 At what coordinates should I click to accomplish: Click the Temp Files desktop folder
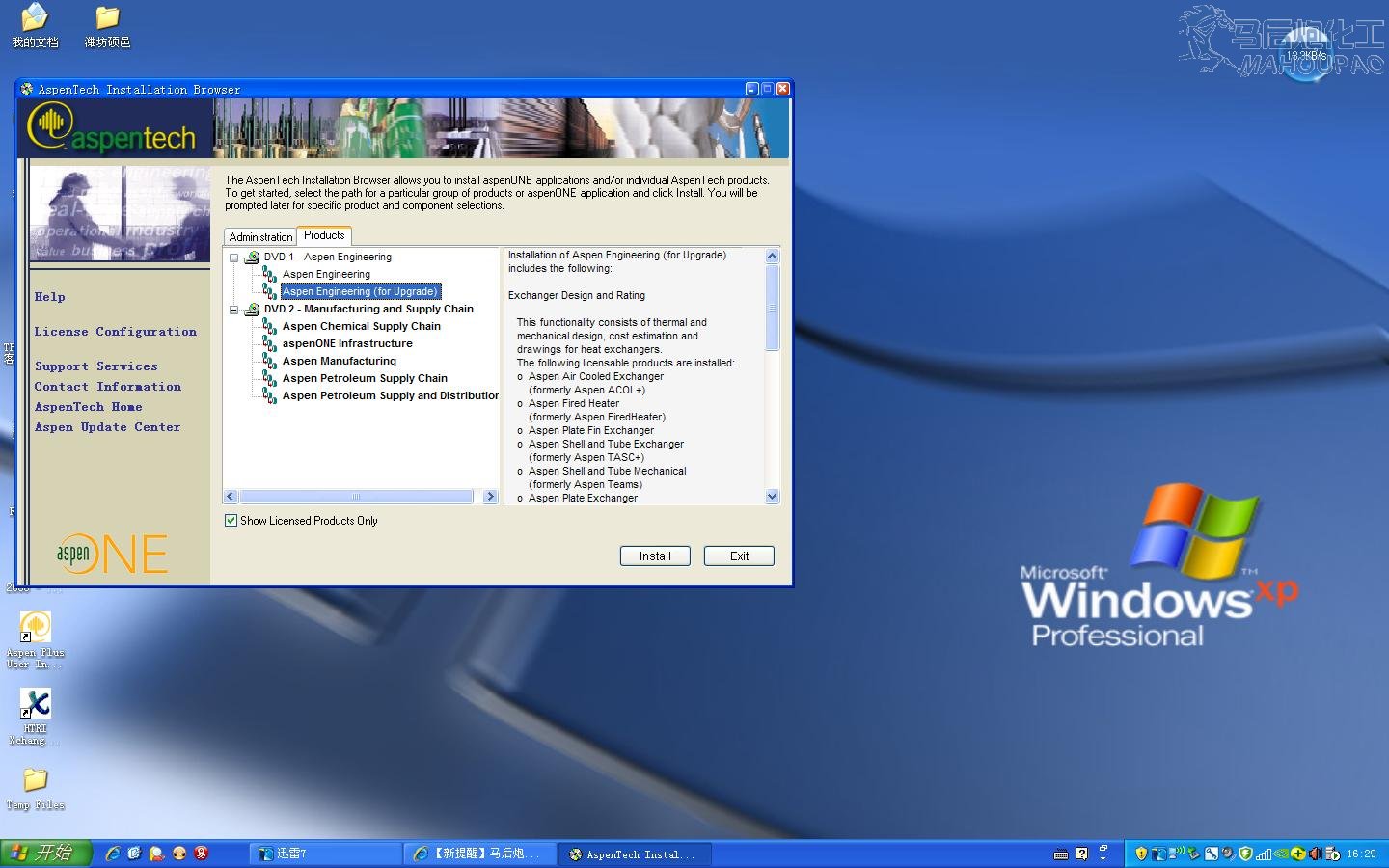point(35,789)
